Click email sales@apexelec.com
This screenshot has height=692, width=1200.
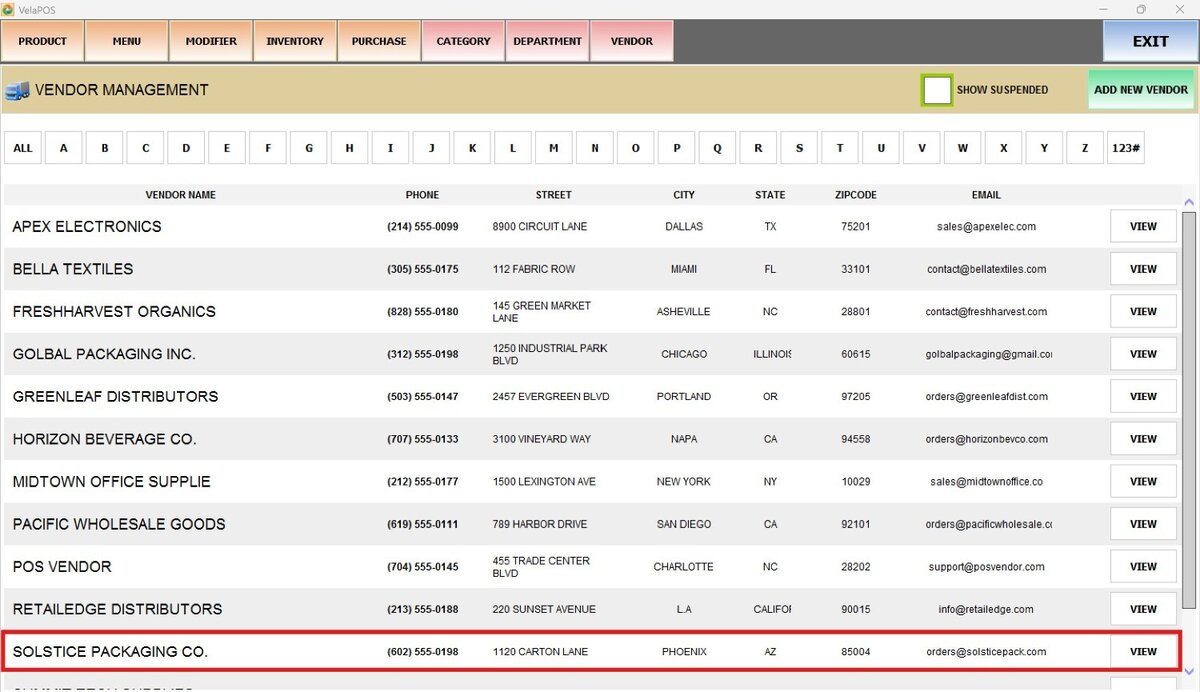tap(986, 227)
